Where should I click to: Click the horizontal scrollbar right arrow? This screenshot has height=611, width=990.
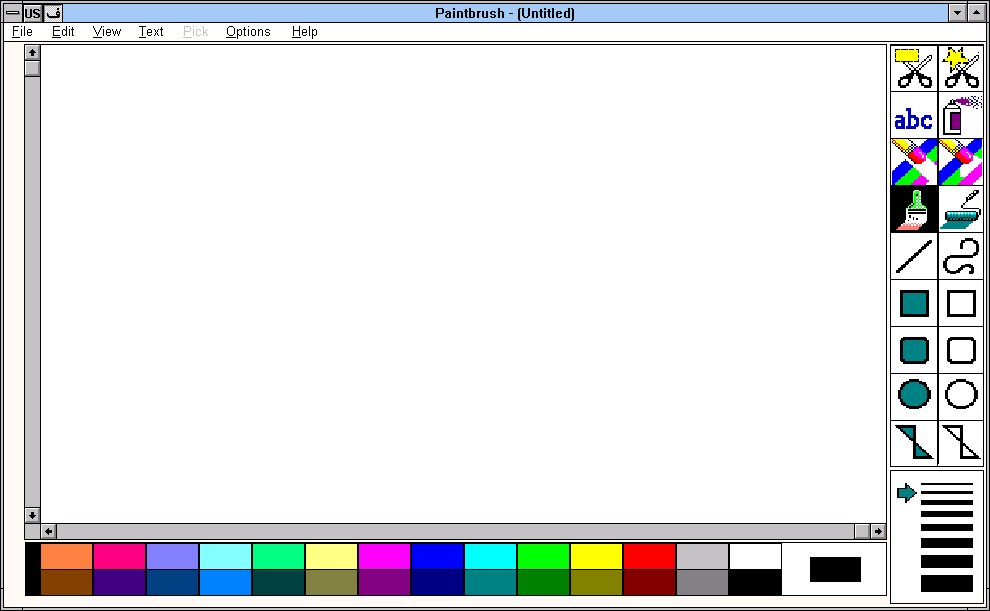[878, 531]
